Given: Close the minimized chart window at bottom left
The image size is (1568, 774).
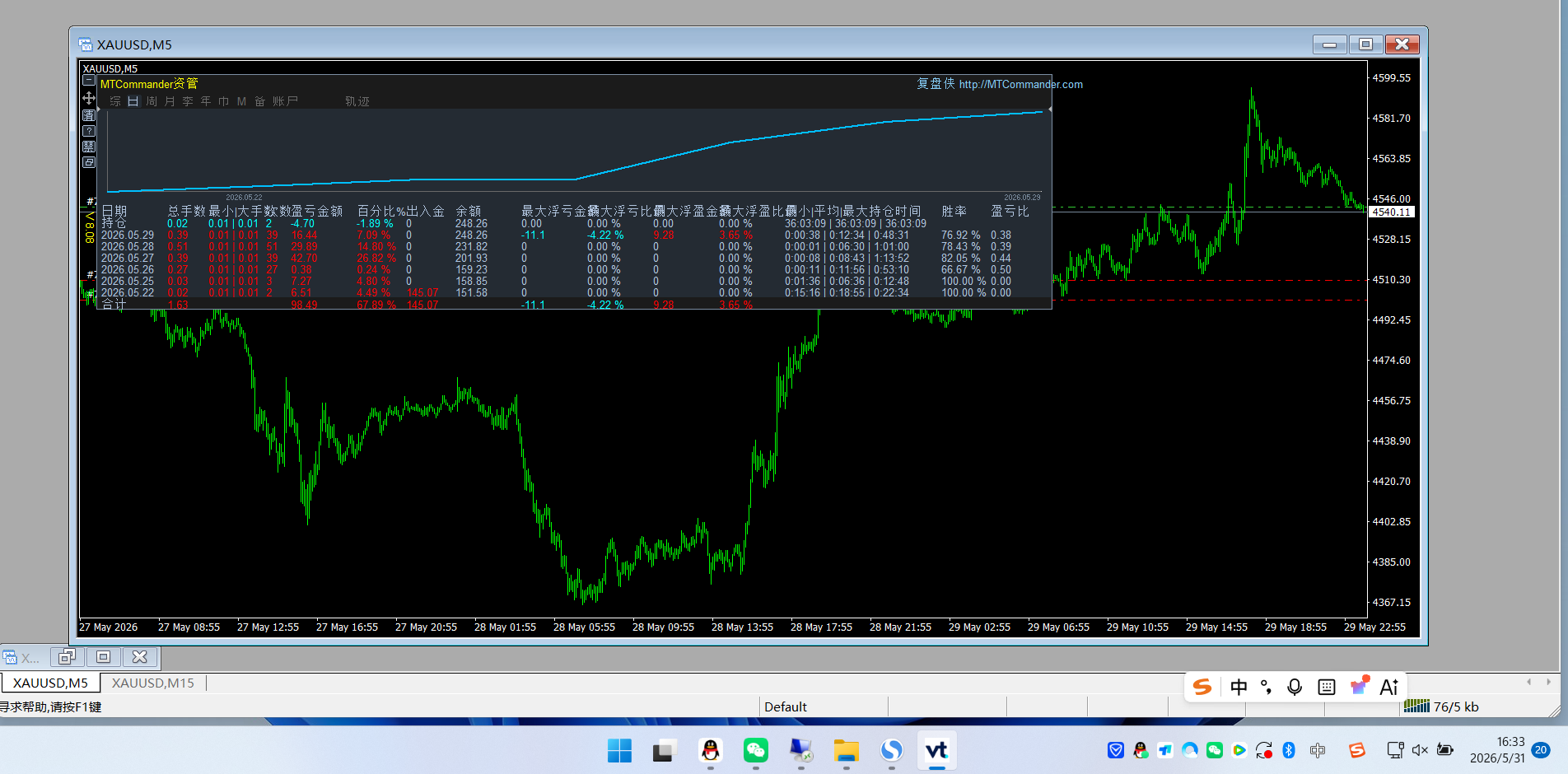Looking at the screenshot, I should click(x=140, y=656).
